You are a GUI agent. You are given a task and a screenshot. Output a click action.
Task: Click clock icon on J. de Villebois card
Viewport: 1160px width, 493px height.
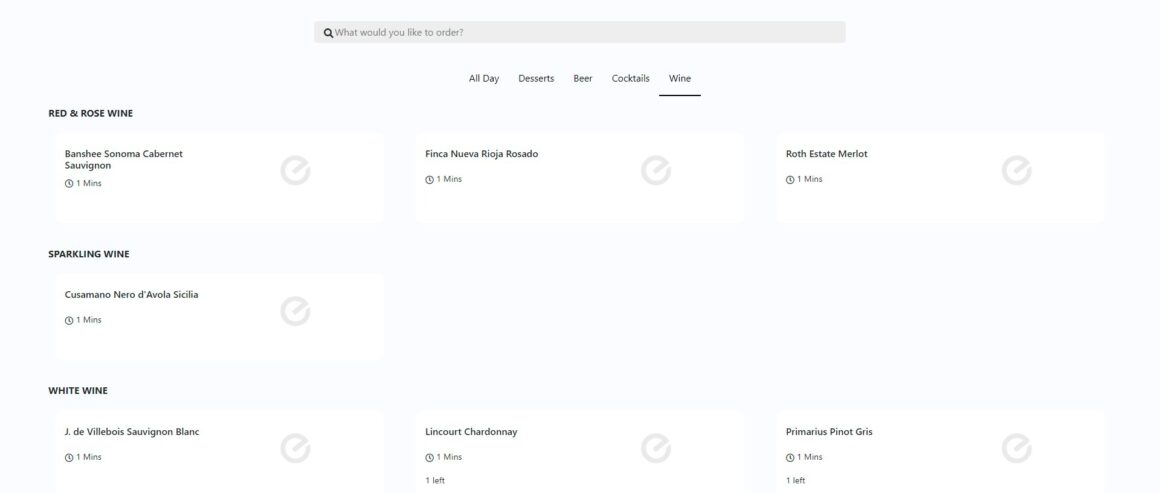[x=69, y=457]
